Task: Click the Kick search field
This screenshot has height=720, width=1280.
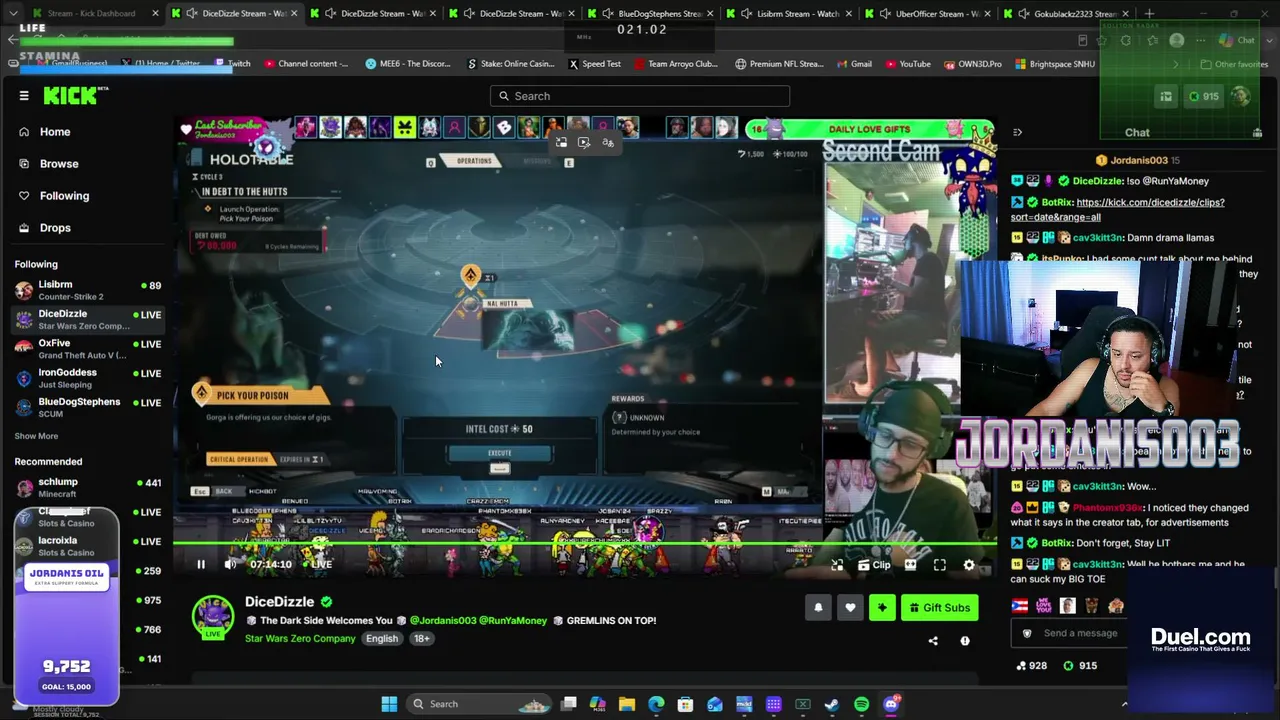Action: pos(640,96)
